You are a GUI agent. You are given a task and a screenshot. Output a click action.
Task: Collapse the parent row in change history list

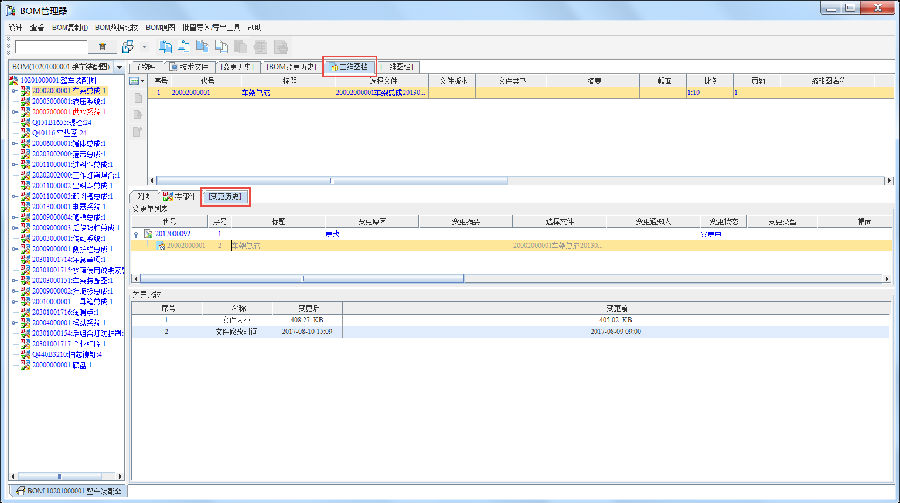pyautogui.click(x=136, y=233)
